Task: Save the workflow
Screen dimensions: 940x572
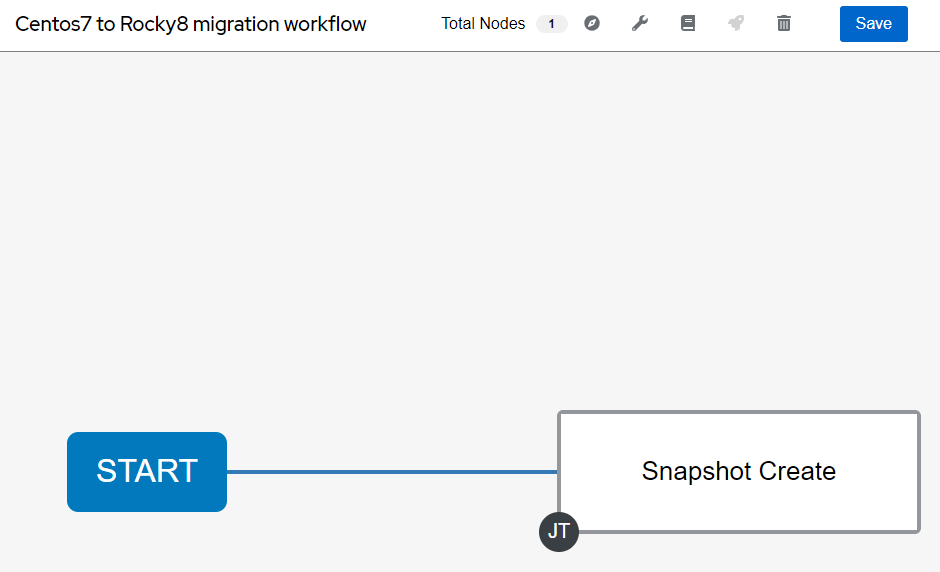Action: tap(873, 24)
